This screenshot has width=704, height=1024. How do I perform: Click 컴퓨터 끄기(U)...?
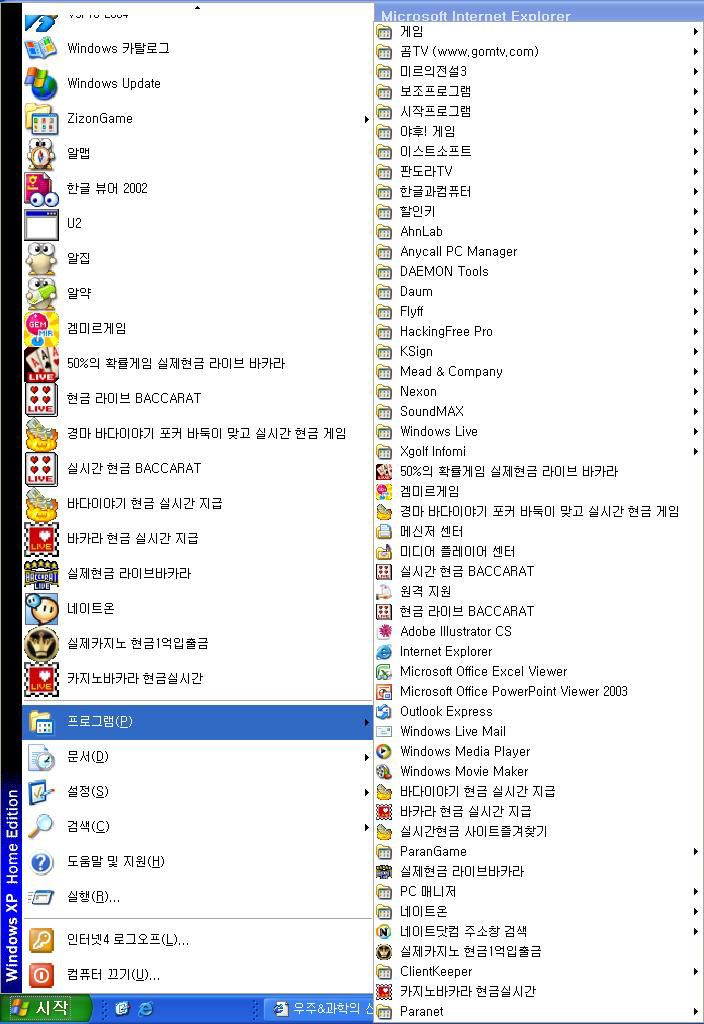click(x=197, y=975)
